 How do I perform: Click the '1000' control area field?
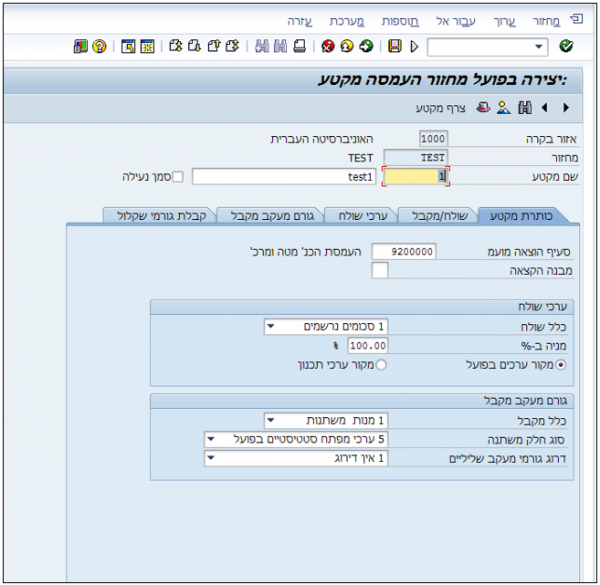[433, 139]
